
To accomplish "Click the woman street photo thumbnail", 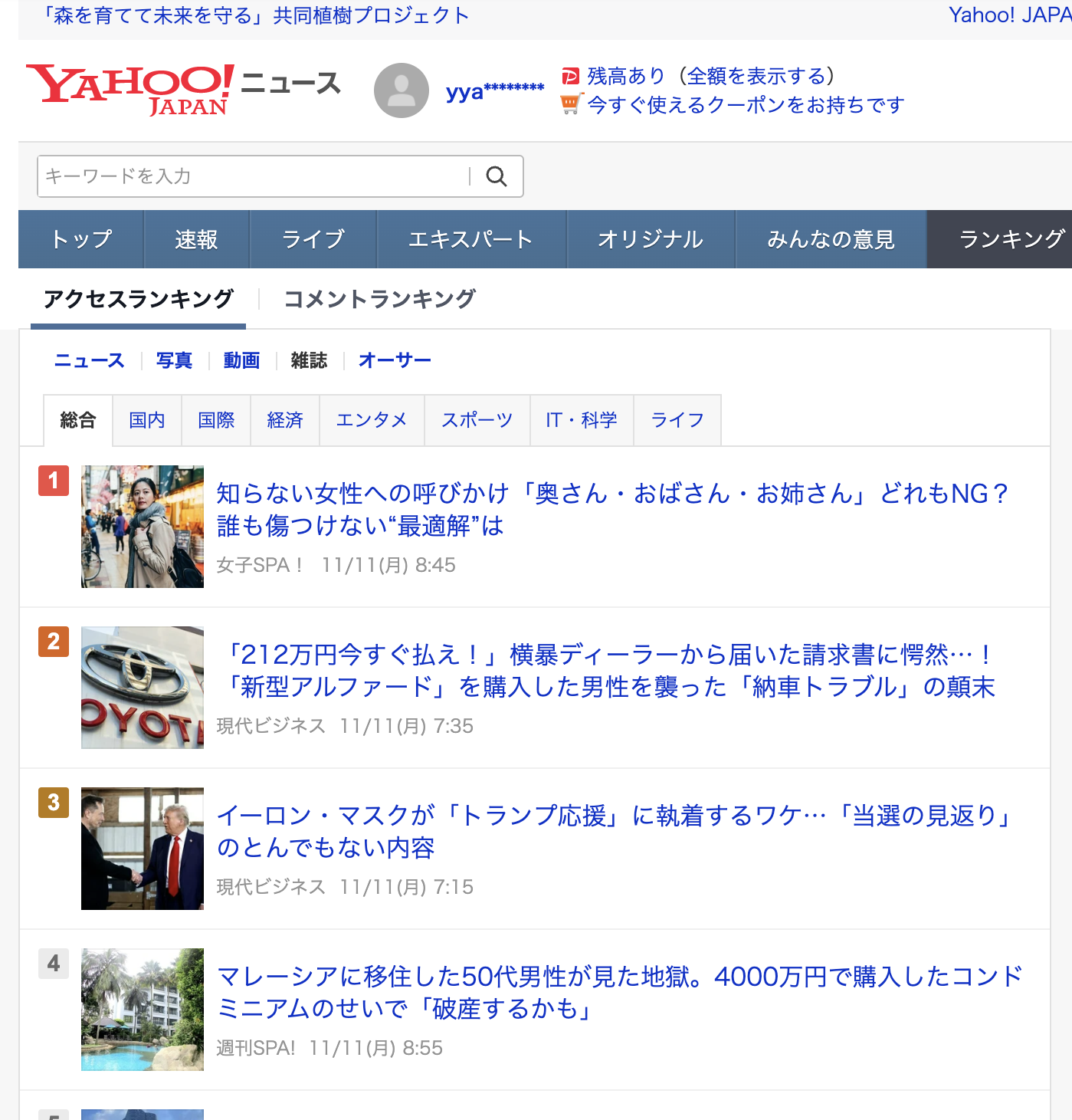I will pyautogui.click(x=143, y=527).
